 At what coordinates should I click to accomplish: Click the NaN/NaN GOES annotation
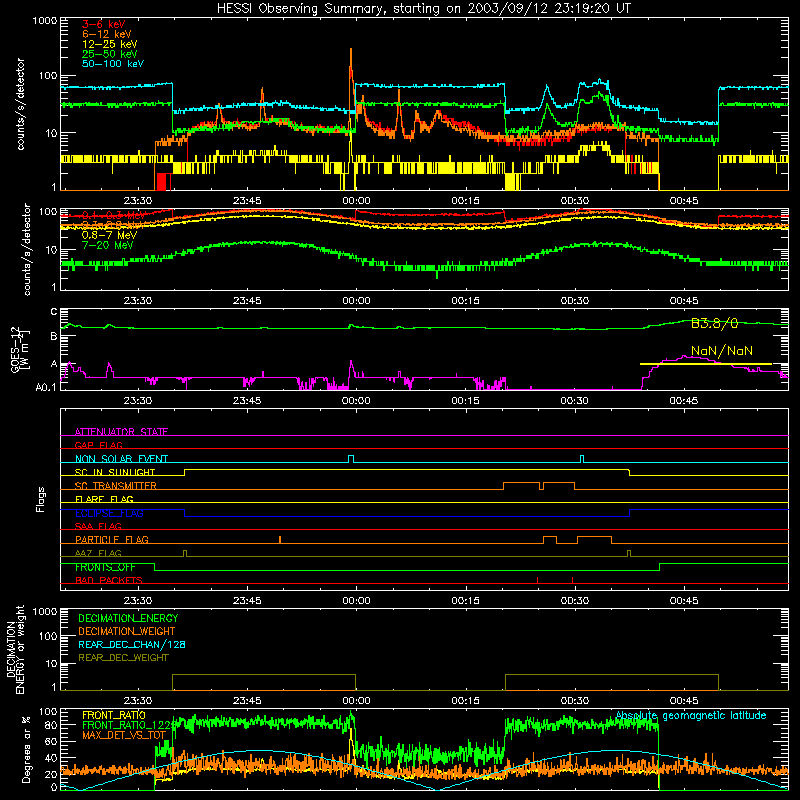[x=722, y=351]
